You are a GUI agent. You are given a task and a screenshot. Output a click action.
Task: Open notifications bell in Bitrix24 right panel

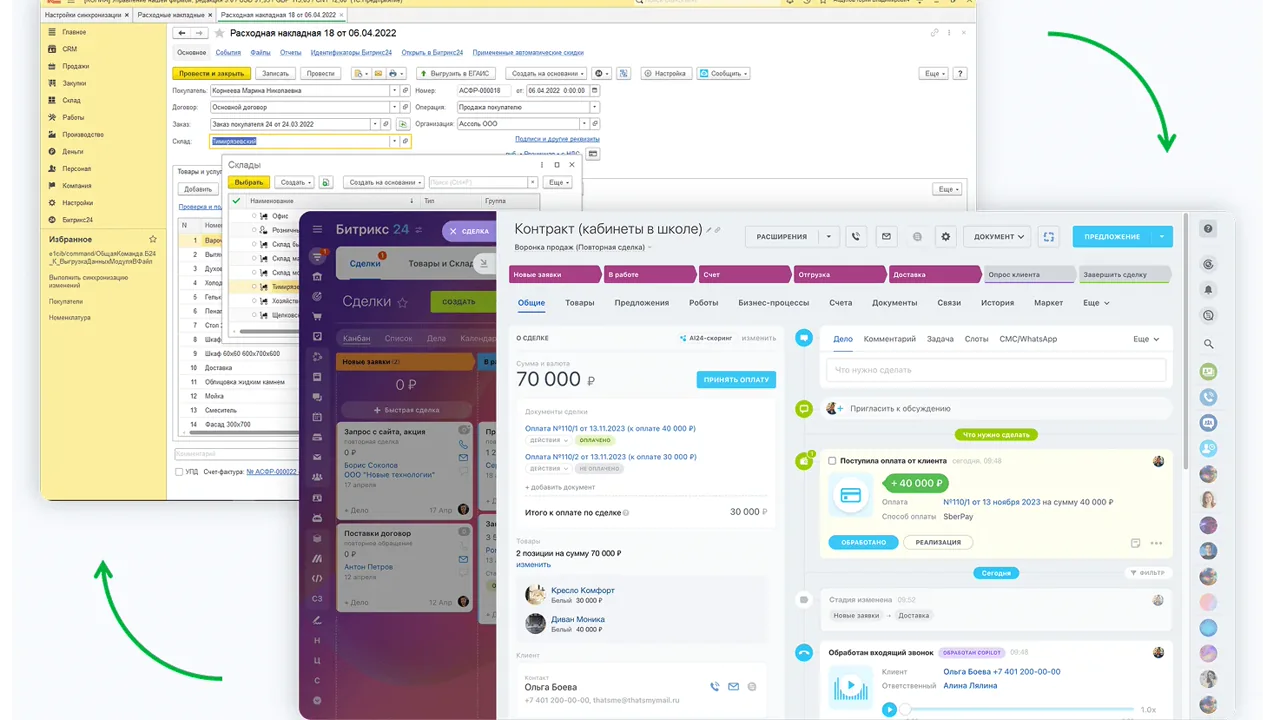click(1209, 290)
